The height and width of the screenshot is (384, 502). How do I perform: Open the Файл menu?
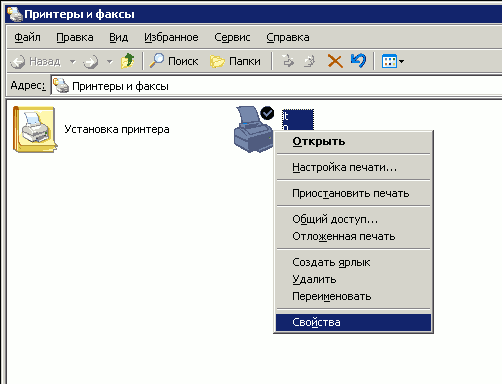click(27, 37)
